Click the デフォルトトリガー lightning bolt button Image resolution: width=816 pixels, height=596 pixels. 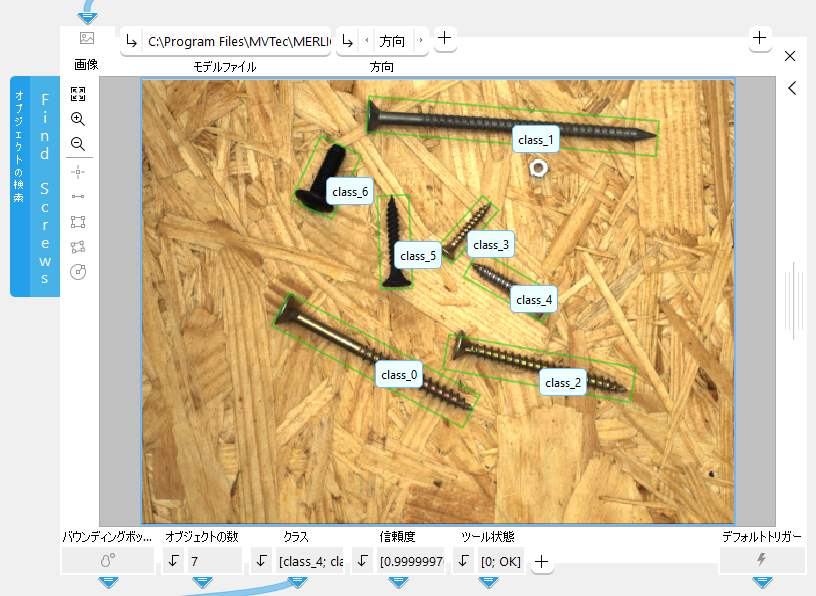[762, 561]
